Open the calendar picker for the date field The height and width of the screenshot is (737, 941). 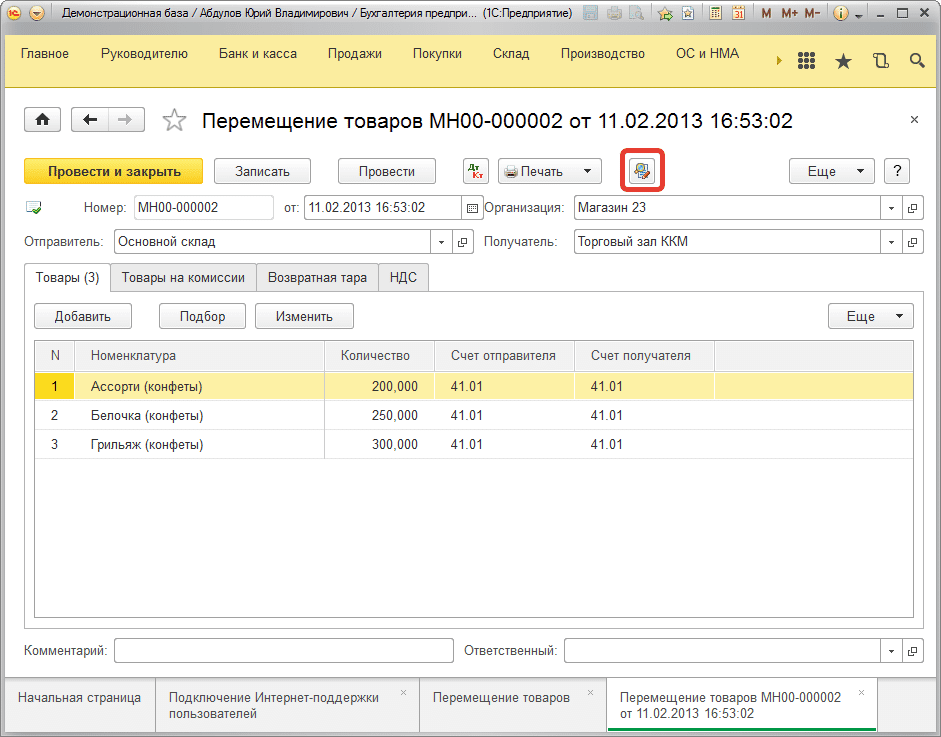point(472,208)
